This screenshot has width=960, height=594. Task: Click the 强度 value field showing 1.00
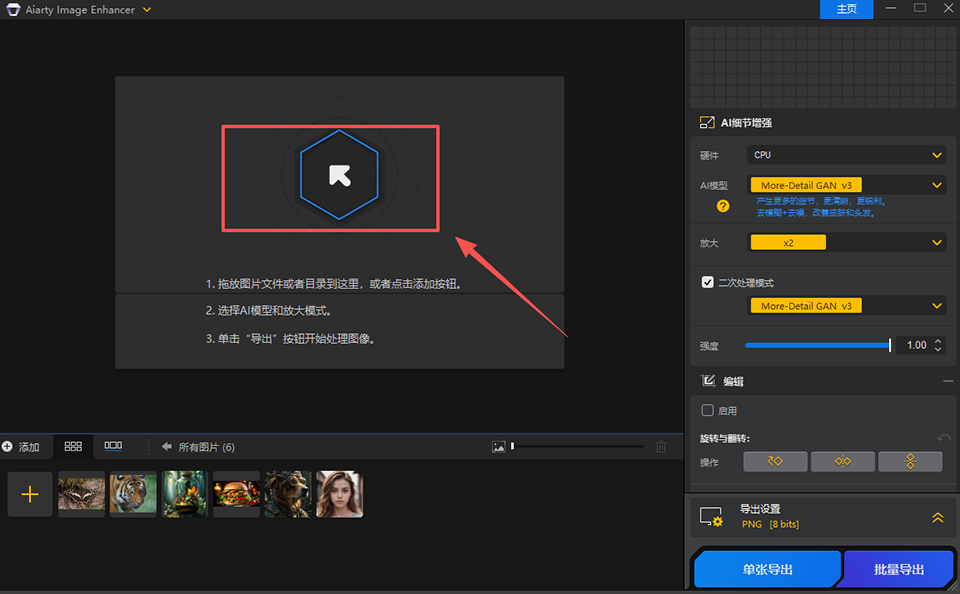[915, 345]
